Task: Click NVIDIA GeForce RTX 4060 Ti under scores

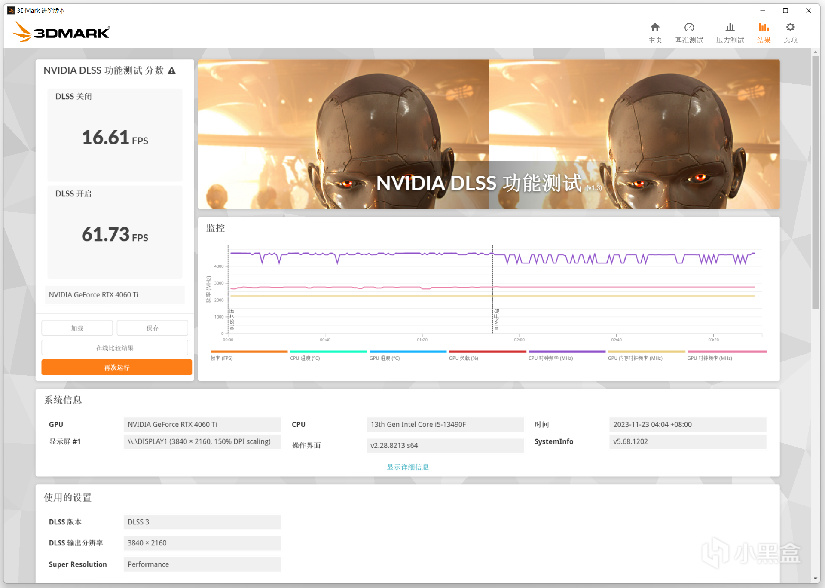Action: (x=115, y=295)
